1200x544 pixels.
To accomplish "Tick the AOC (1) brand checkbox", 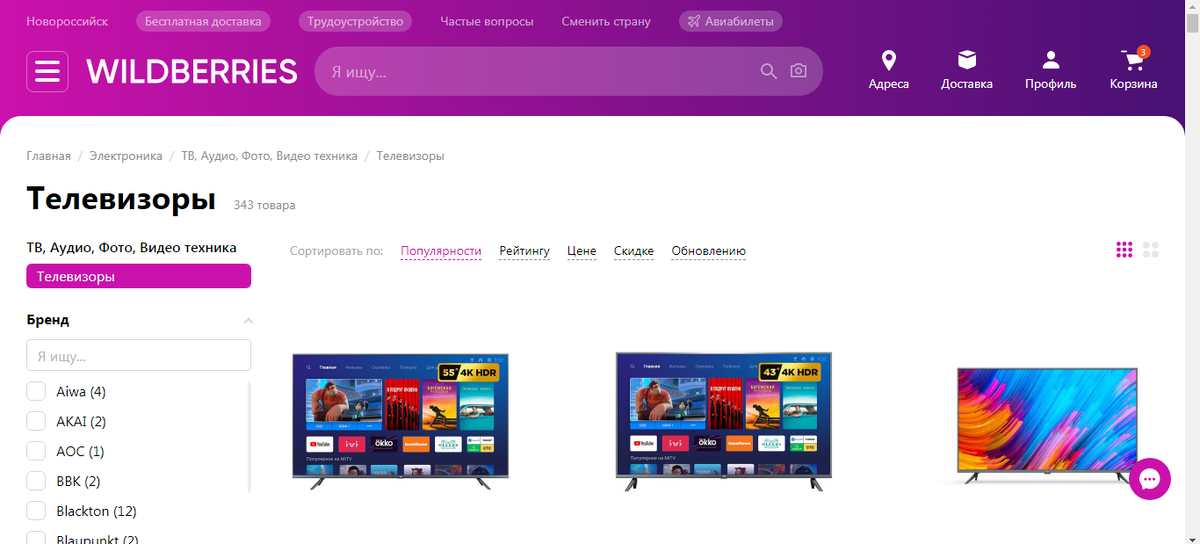I will pos(36,451).
